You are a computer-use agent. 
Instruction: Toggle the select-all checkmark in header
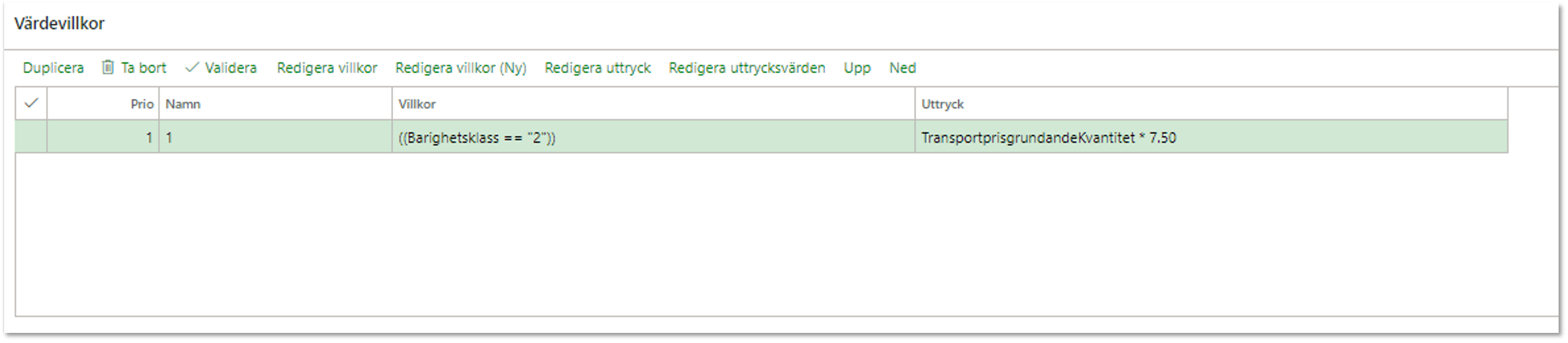click(x=31, y=103)
